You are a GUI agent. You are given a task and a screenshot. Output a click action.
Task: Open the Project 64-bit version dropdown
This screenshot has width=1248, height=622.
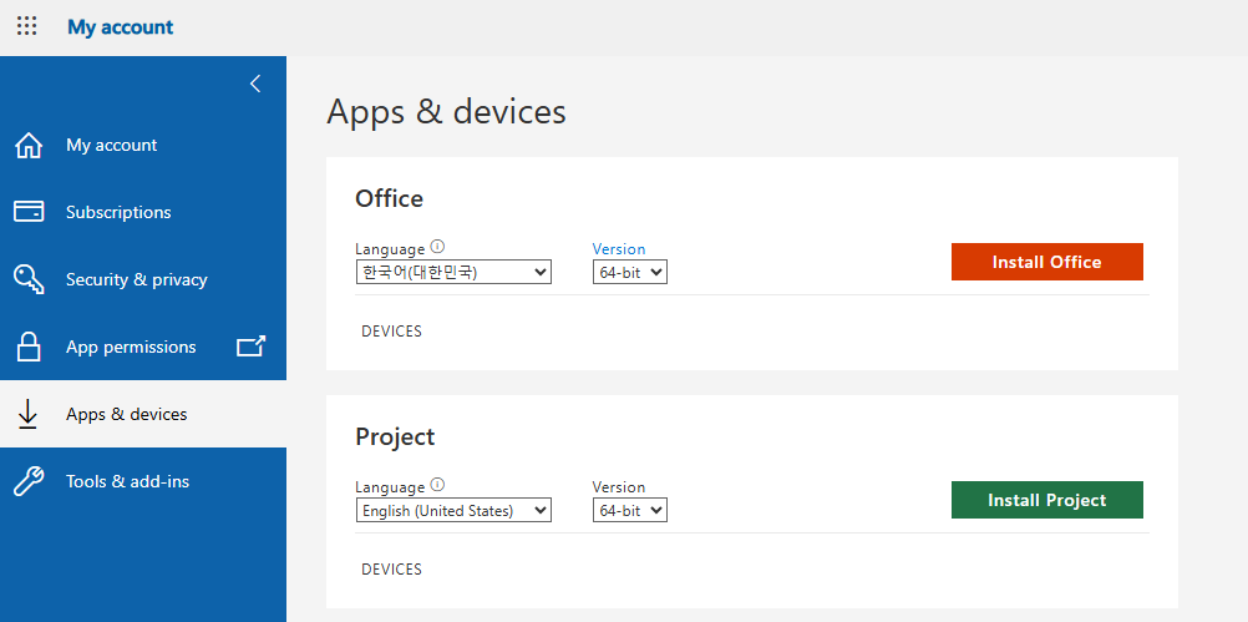630,510
